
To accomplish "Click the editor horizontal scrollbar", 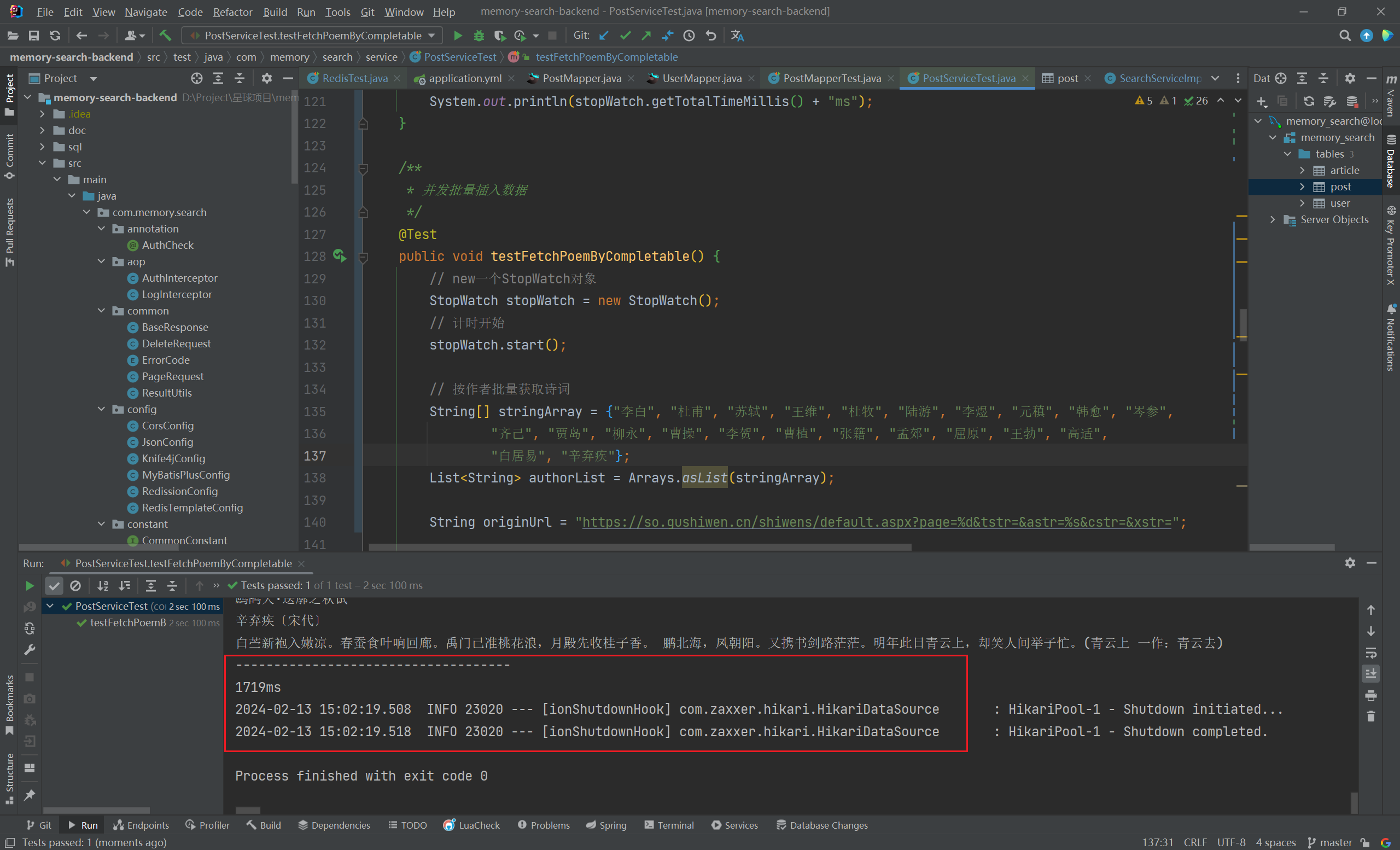I will (x=640, y=548).
